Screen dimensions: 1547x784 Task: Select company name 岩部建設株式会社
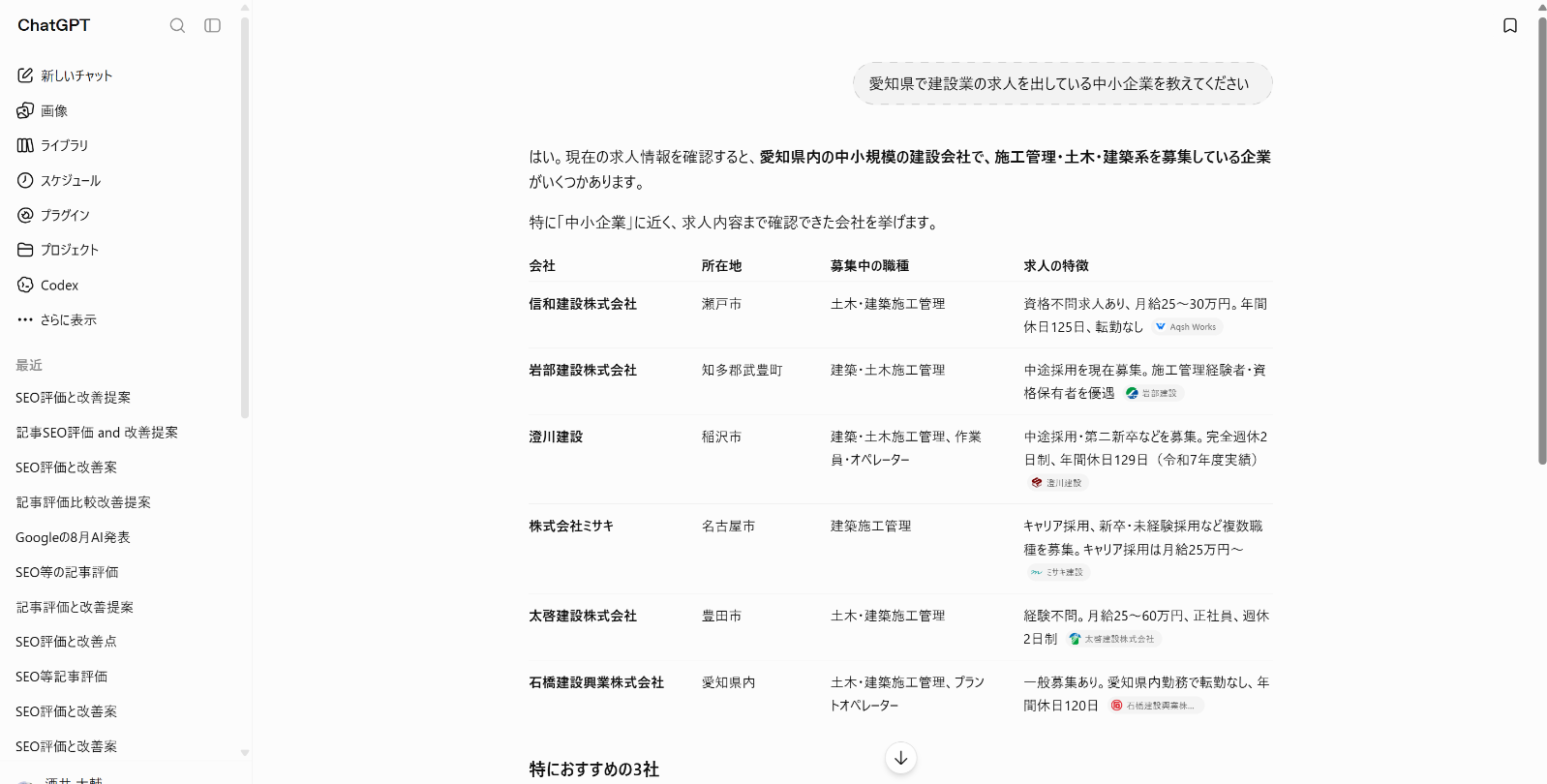[583, 370]
